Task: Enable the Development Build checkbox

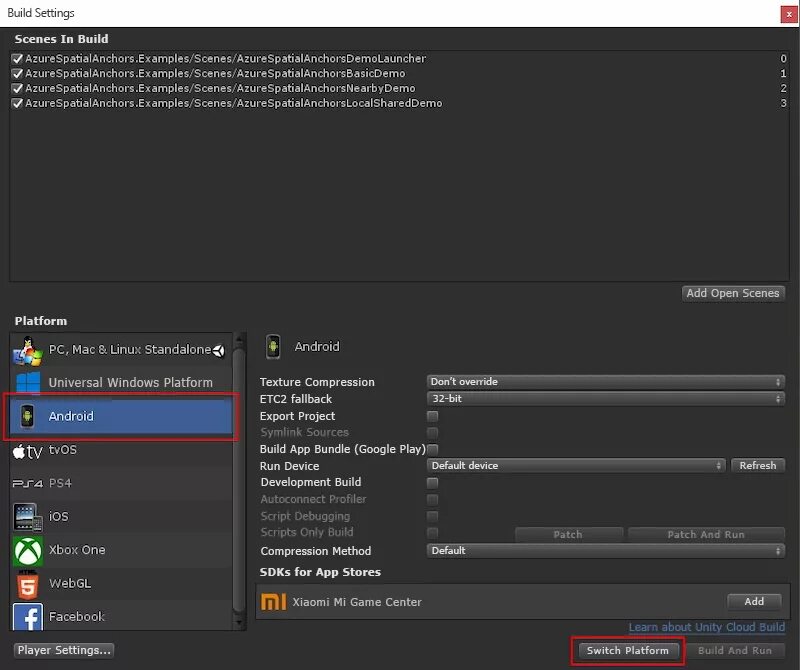Action: tap(432, 482)
